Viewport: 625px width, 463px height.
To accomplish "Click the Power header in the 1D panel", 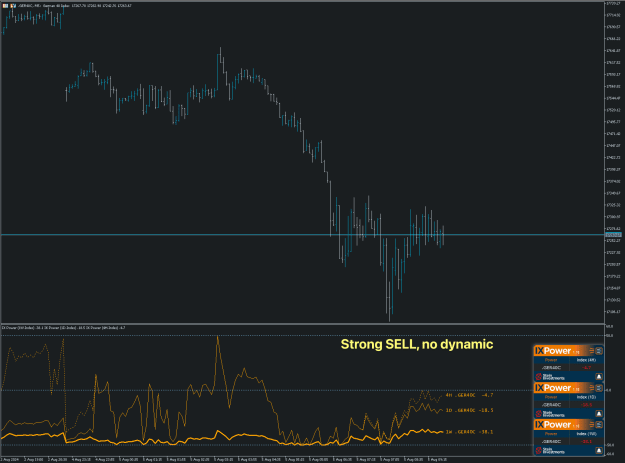I will point(551,397).
